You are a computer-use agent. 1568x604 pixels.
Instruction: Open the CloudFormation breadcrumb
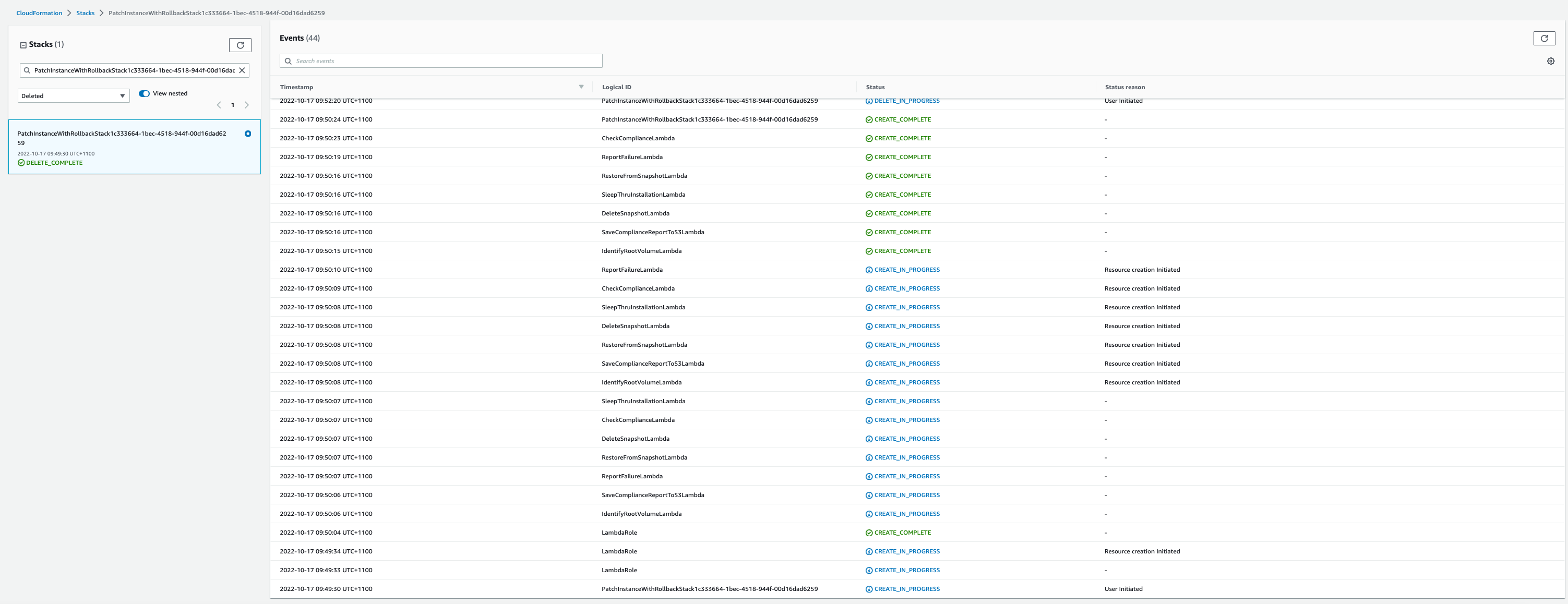click(39, 13)
